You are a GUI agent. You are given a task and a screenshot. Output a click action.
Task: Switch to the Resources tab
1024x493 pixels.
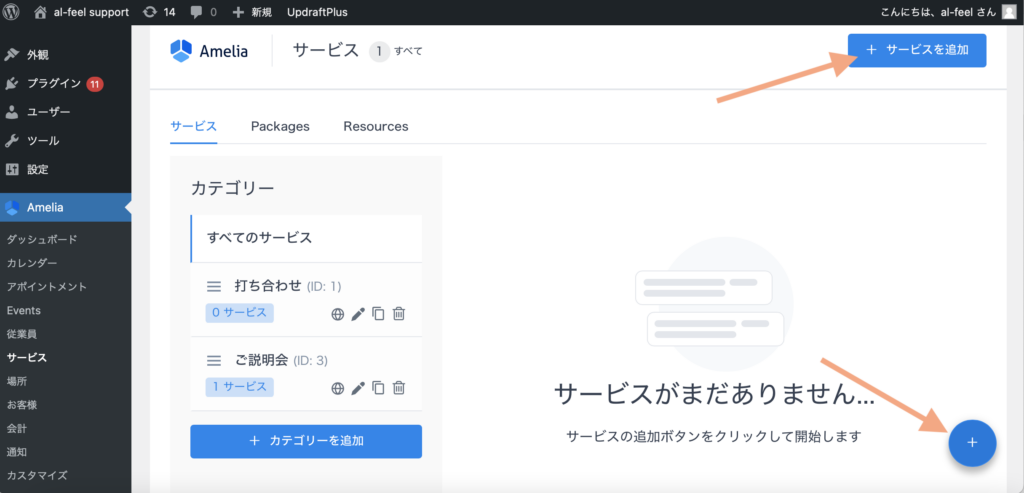tap(376, 127)
